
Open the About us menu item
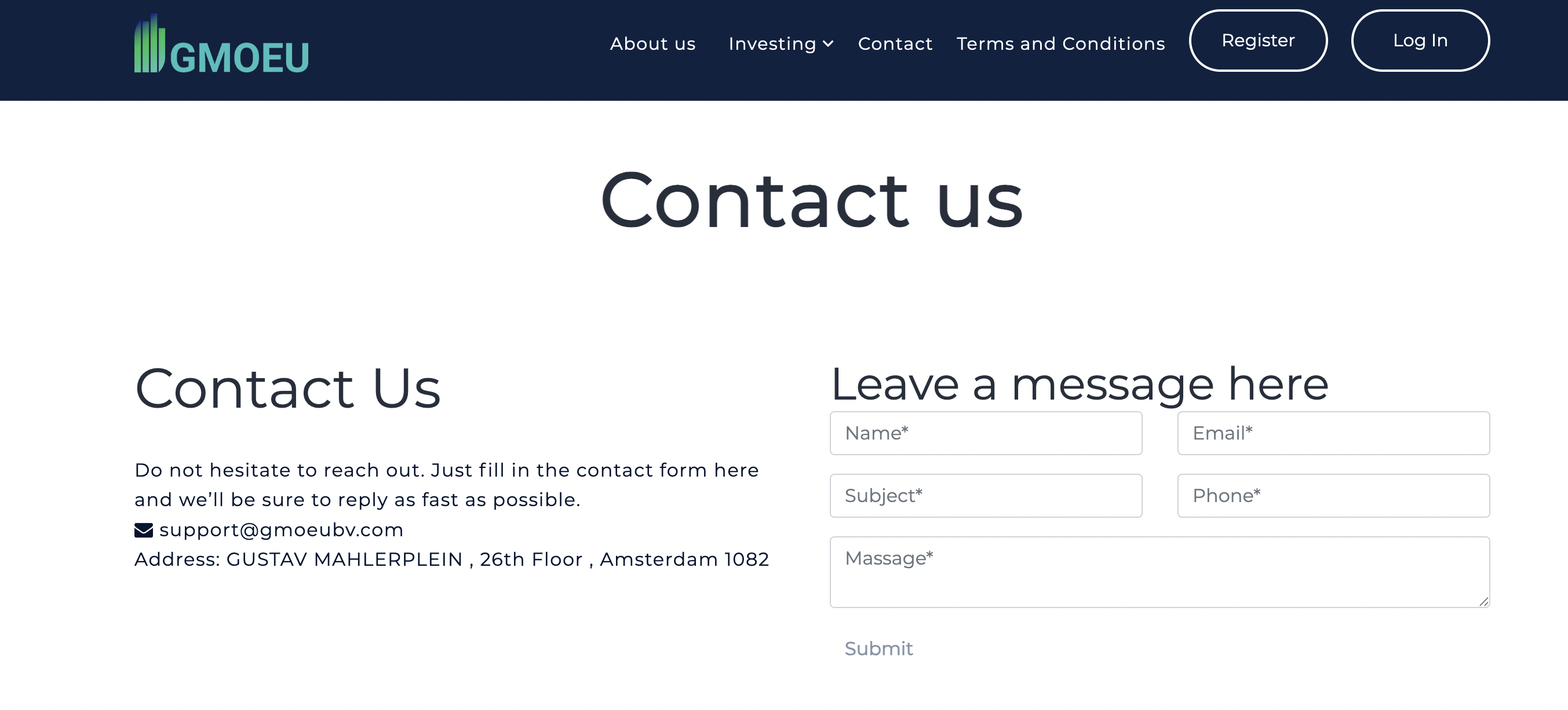tap(652, 44)
